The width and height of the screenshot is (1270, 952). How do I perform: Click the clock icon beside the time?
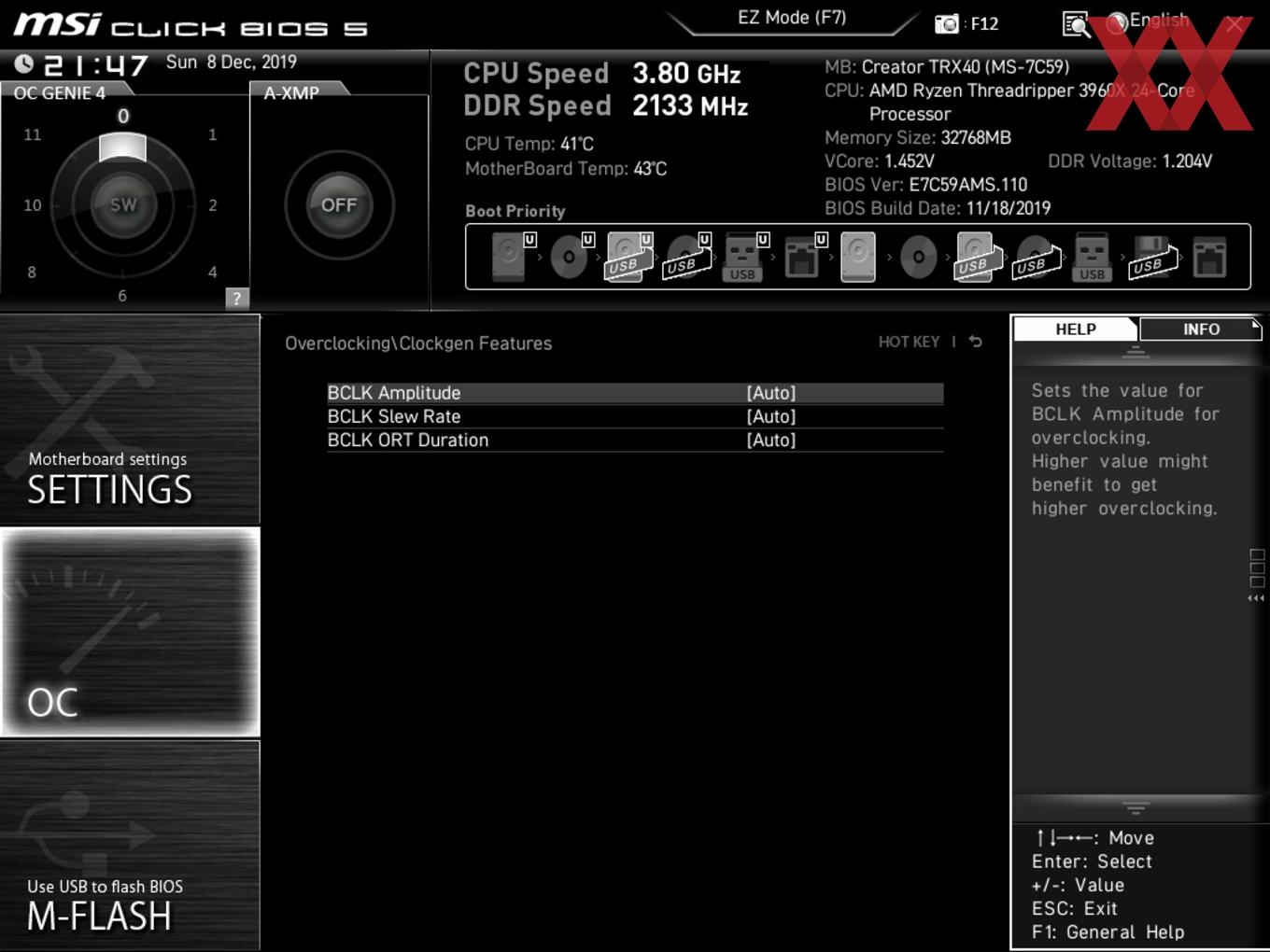[24, 63]
